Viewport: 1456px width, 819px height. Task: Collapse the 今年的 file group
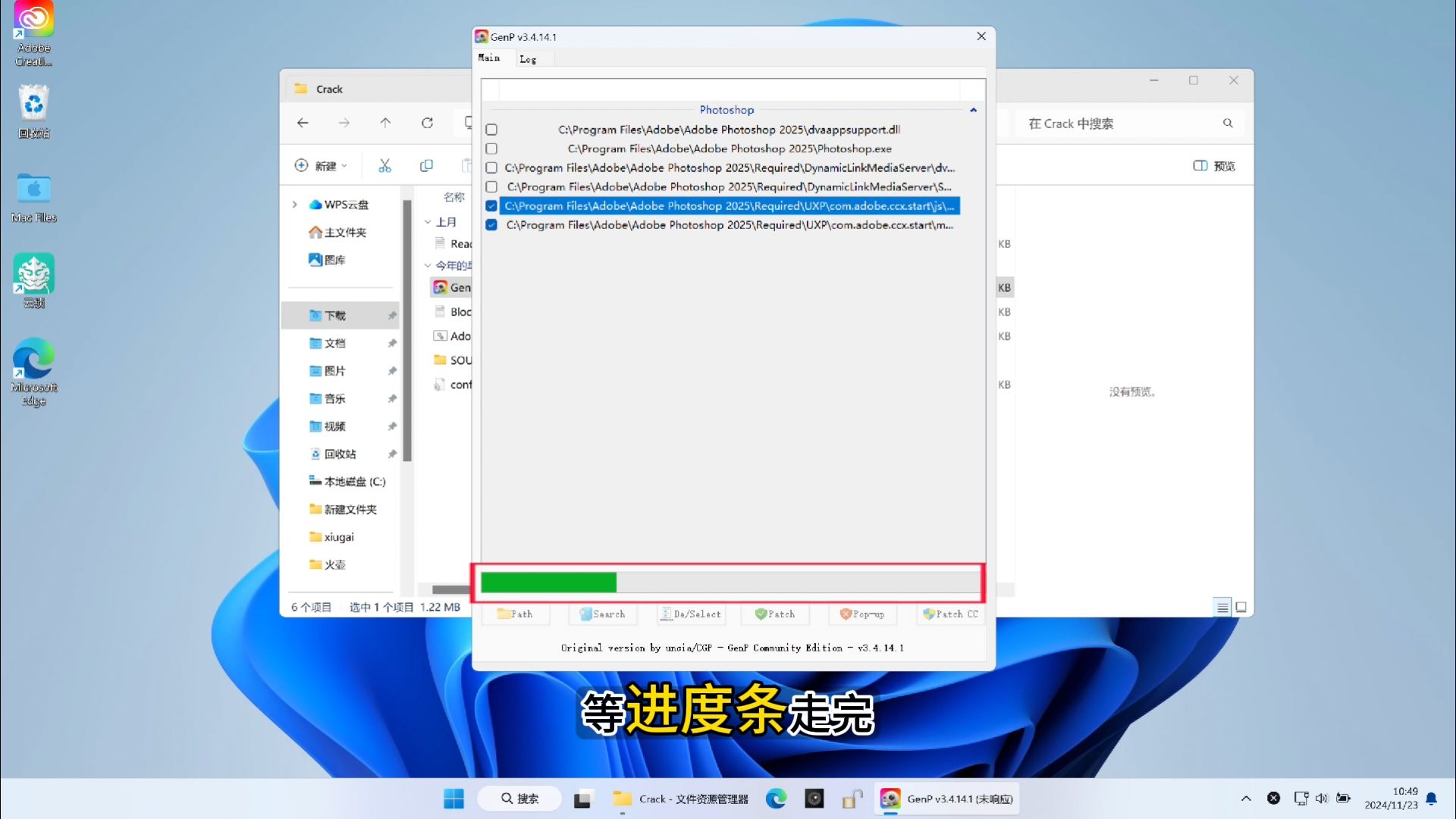tap(428, 265)
